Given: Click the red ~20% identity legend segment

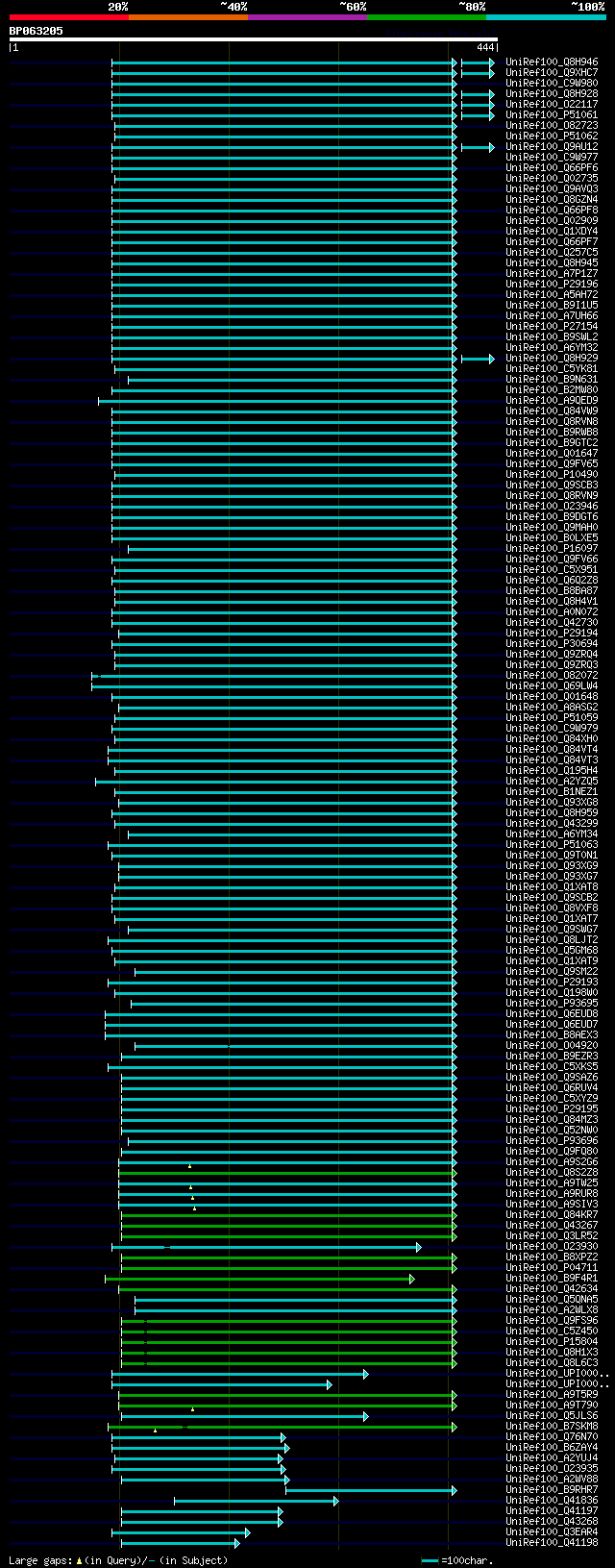Looking at the screenshot, I should (x=68, y=17).
